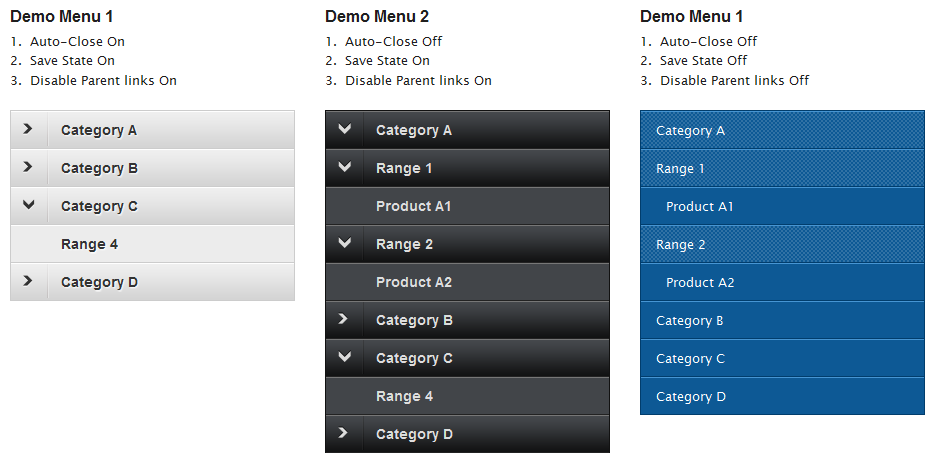Select Category D in the blue menu
Viewport: 935px width, 463px height.
point(690,396)
